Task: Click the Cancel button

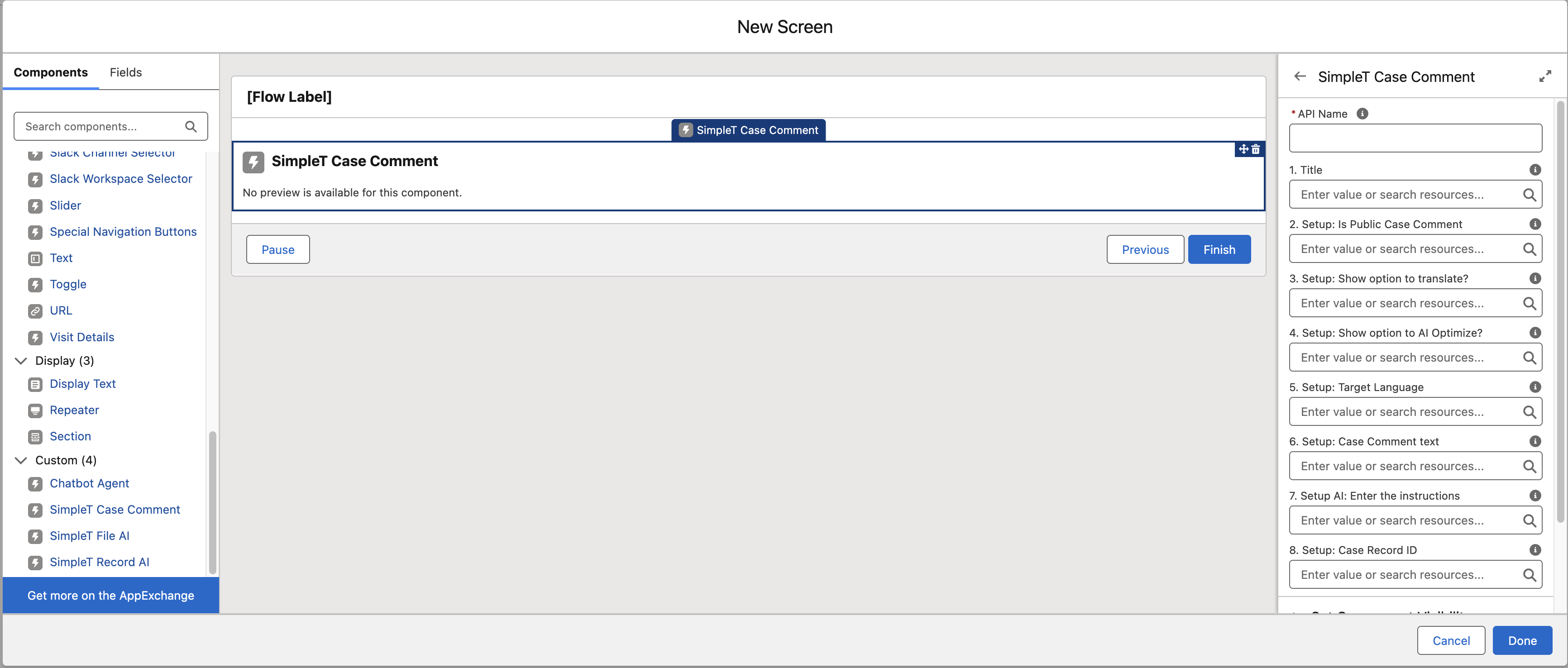Action: 1450,641
